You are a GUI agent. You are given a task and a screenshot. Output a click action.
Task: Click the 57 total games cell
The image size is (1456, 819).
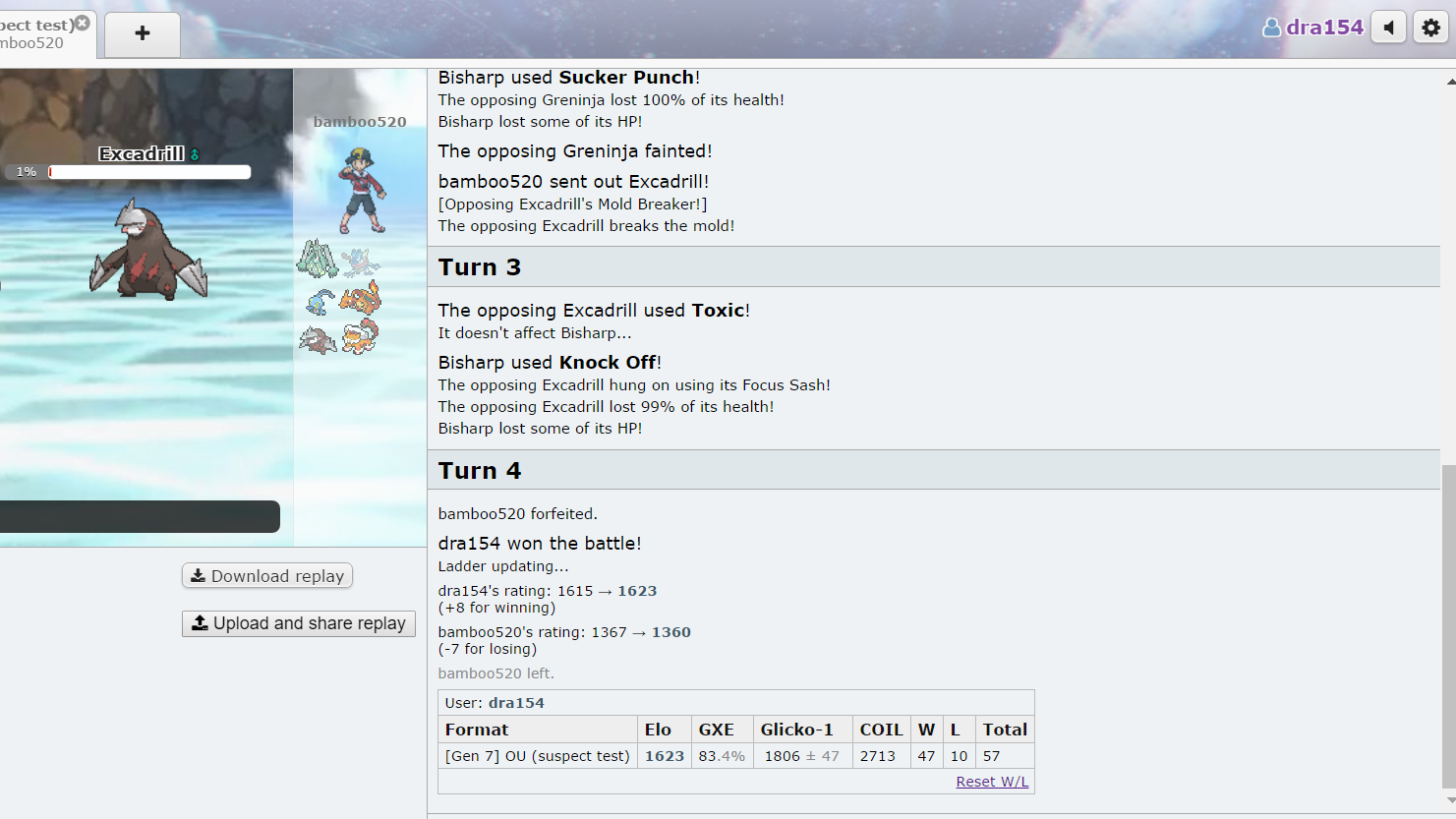pos(1005,756)
